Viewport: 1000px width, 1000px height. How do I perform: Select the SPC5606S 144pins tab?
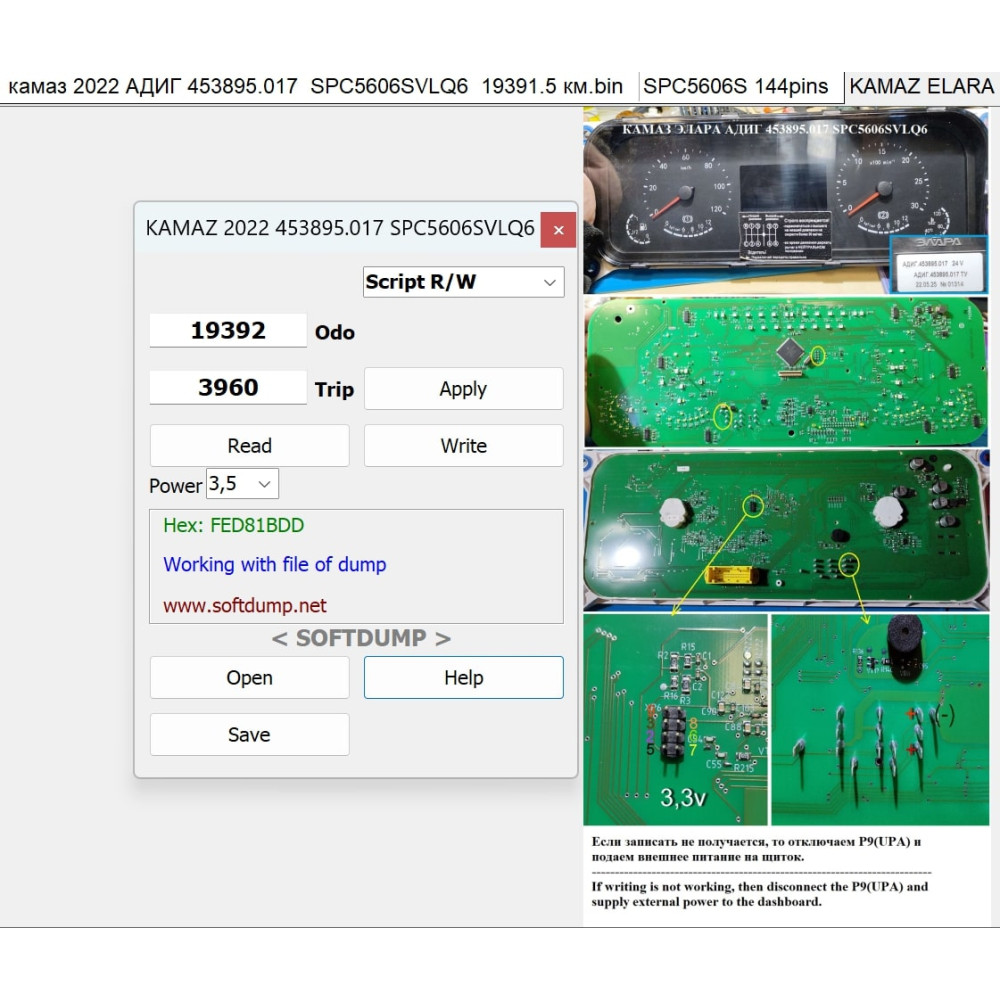click(x=735, y=86)
